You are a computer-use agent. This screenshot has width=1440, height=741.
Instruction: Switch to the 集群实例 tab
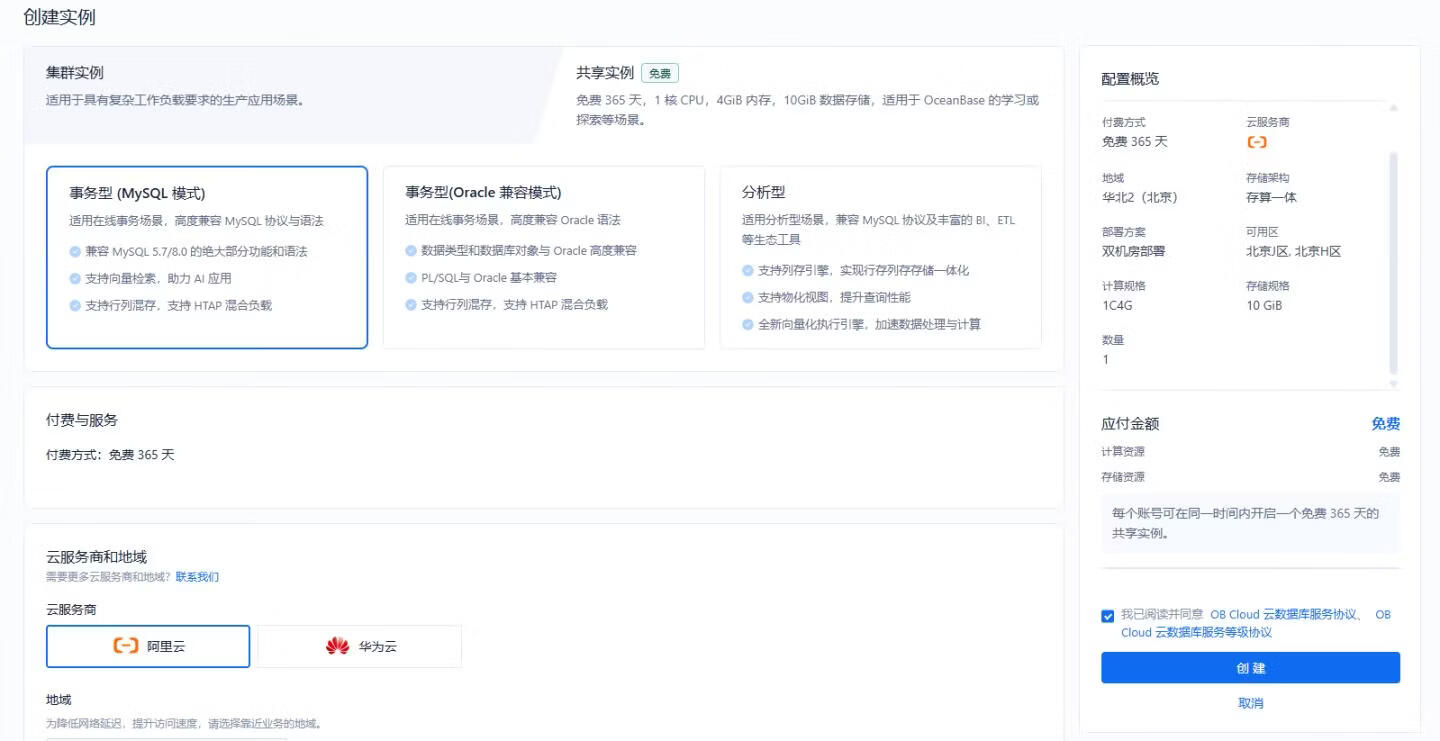[x=75, y=73]
